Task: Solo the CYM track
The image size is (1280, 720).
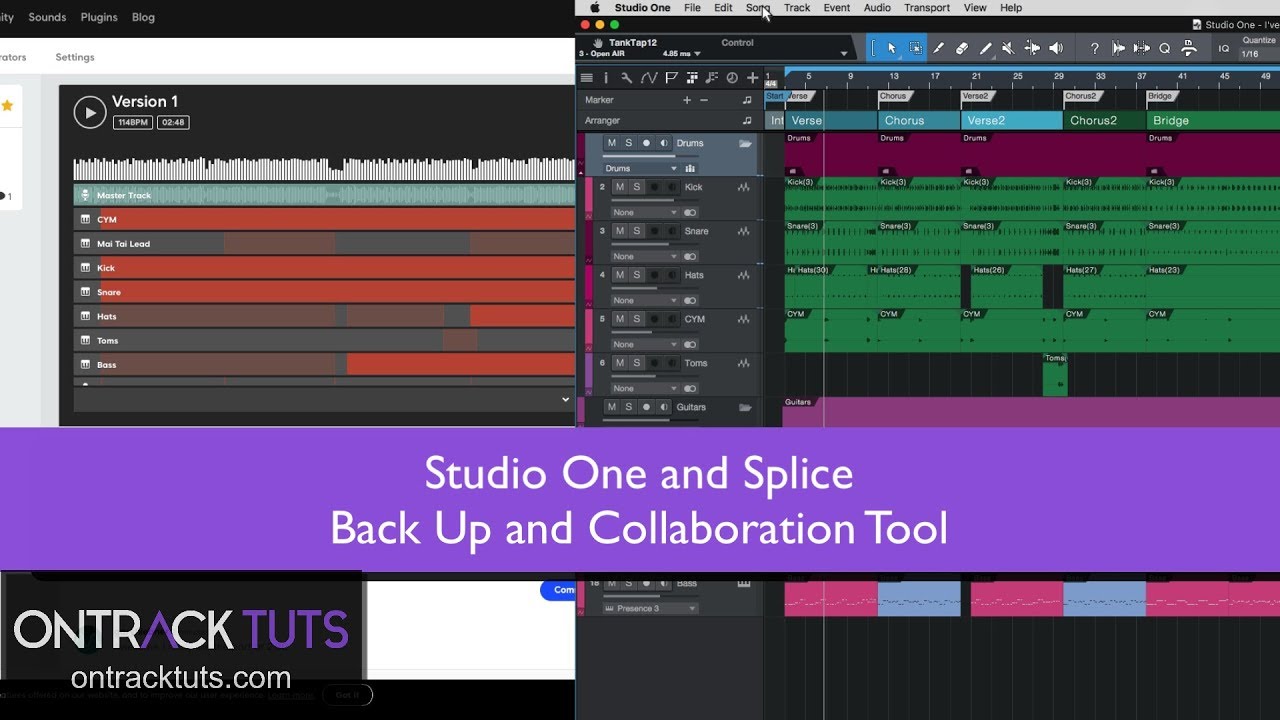Action: [636, 319]
